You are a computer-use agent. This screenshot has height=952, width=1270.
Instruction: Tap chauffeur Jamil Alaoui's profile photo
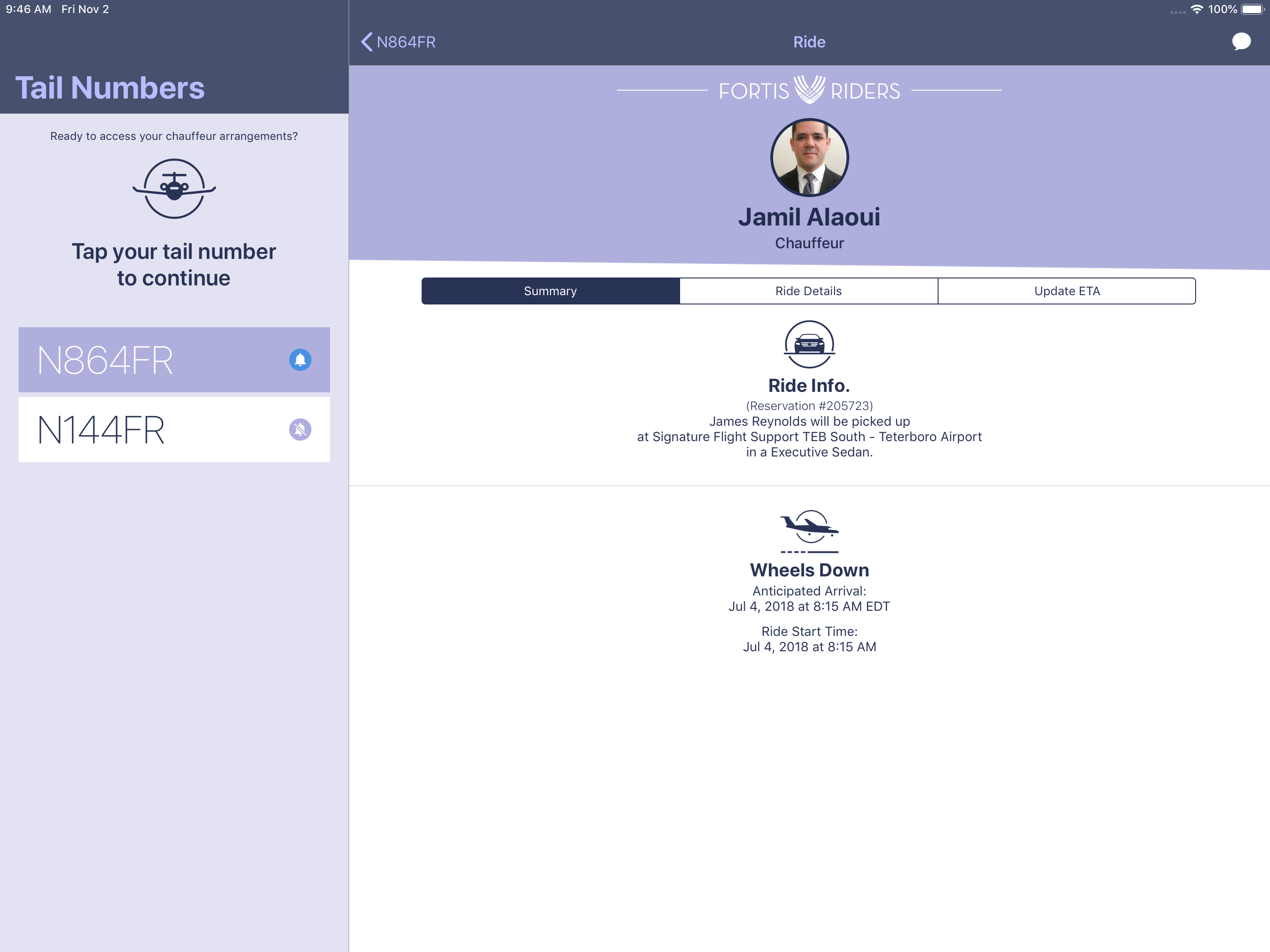pos(809,157)
